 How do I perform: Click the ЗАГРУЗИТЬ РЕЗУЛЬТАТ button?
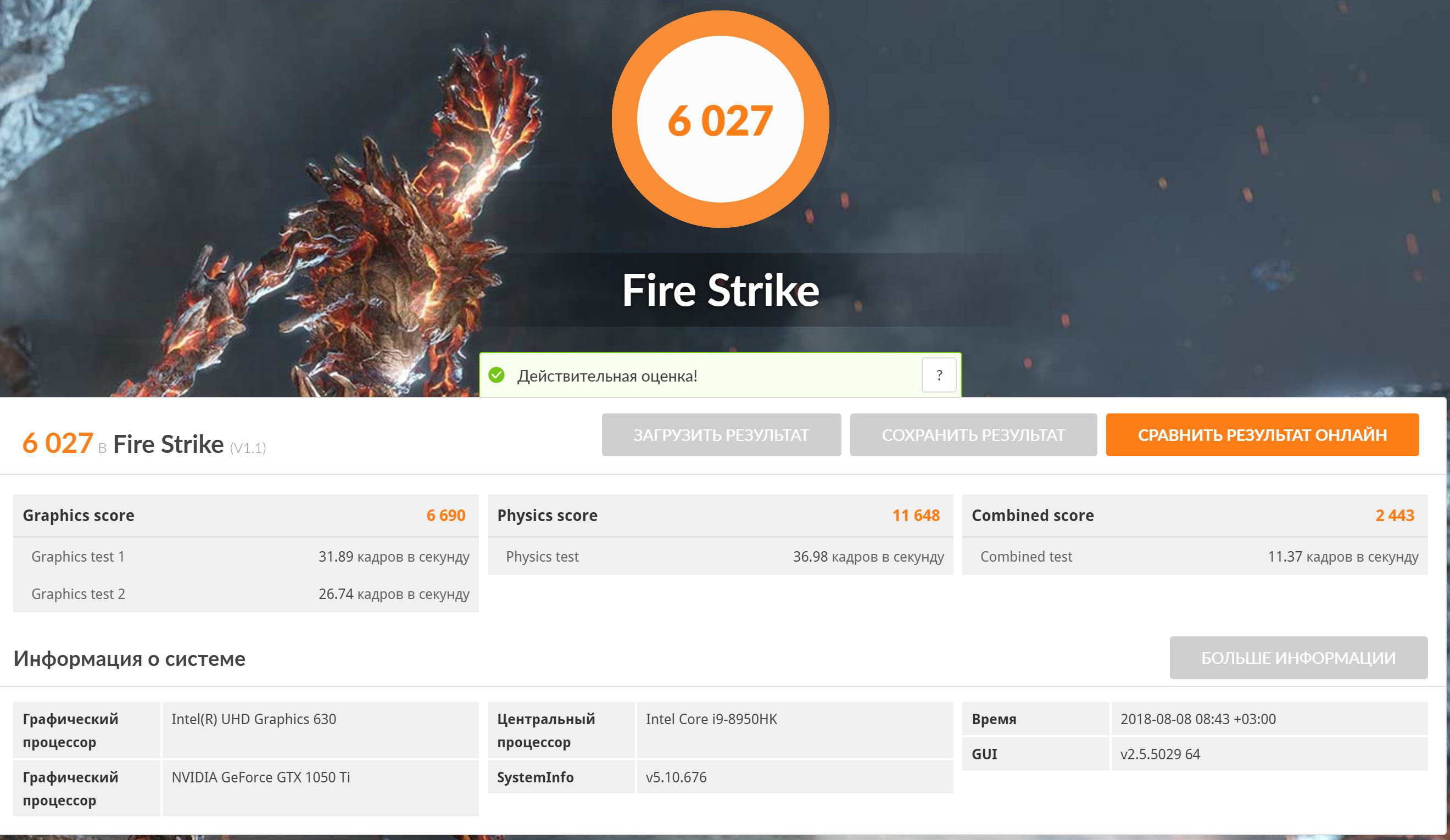(721, 435)
